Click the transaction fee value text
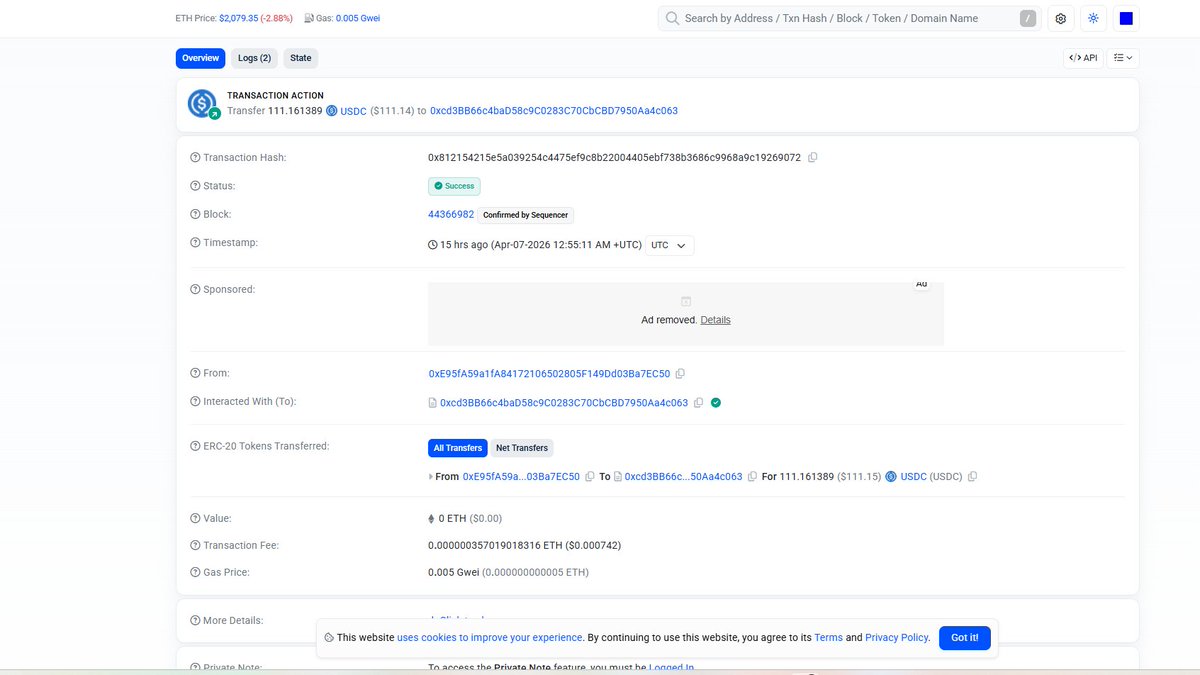1200x675 pixels. [524, 546]
